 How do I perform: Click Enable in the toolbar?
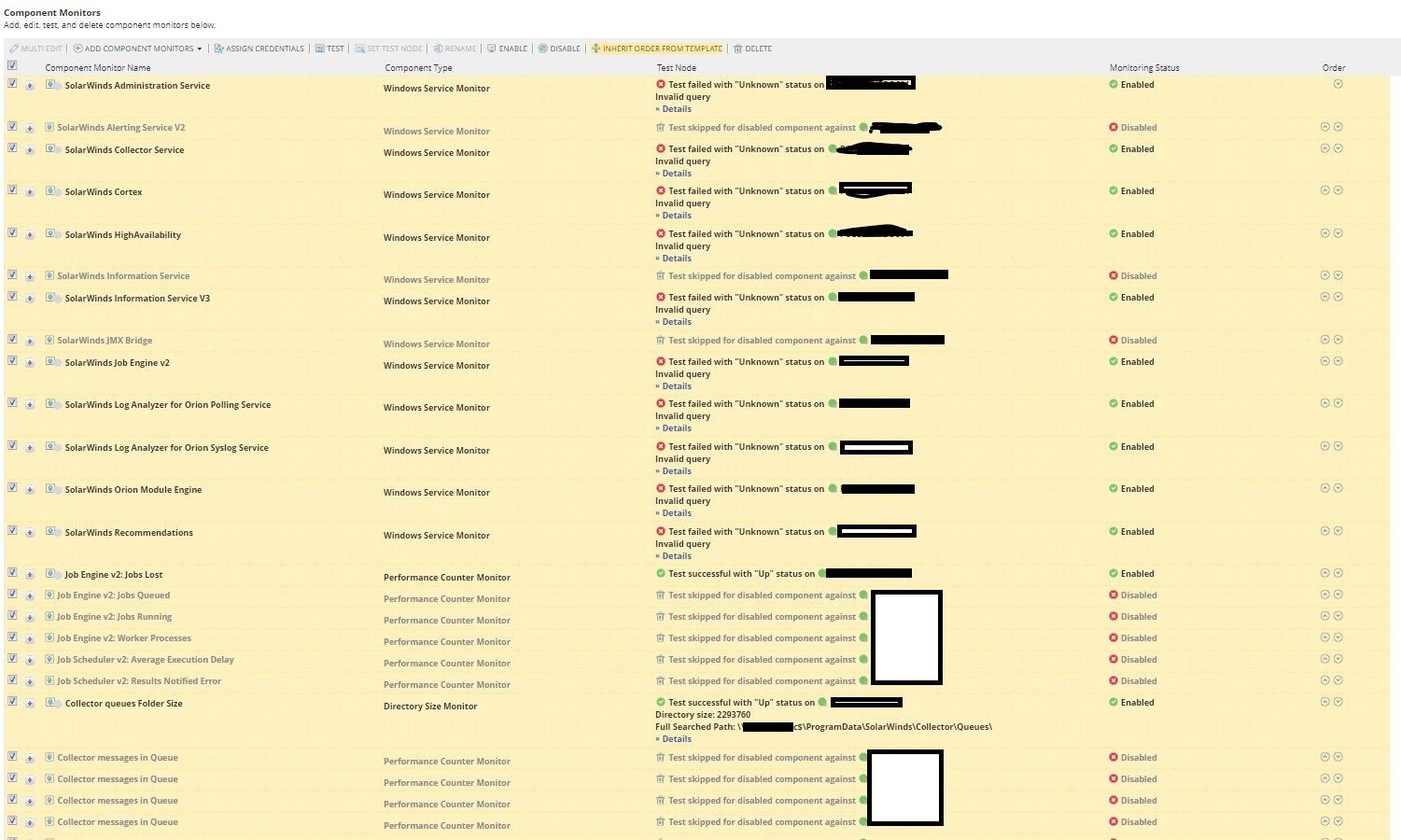(x=507, y=49)
